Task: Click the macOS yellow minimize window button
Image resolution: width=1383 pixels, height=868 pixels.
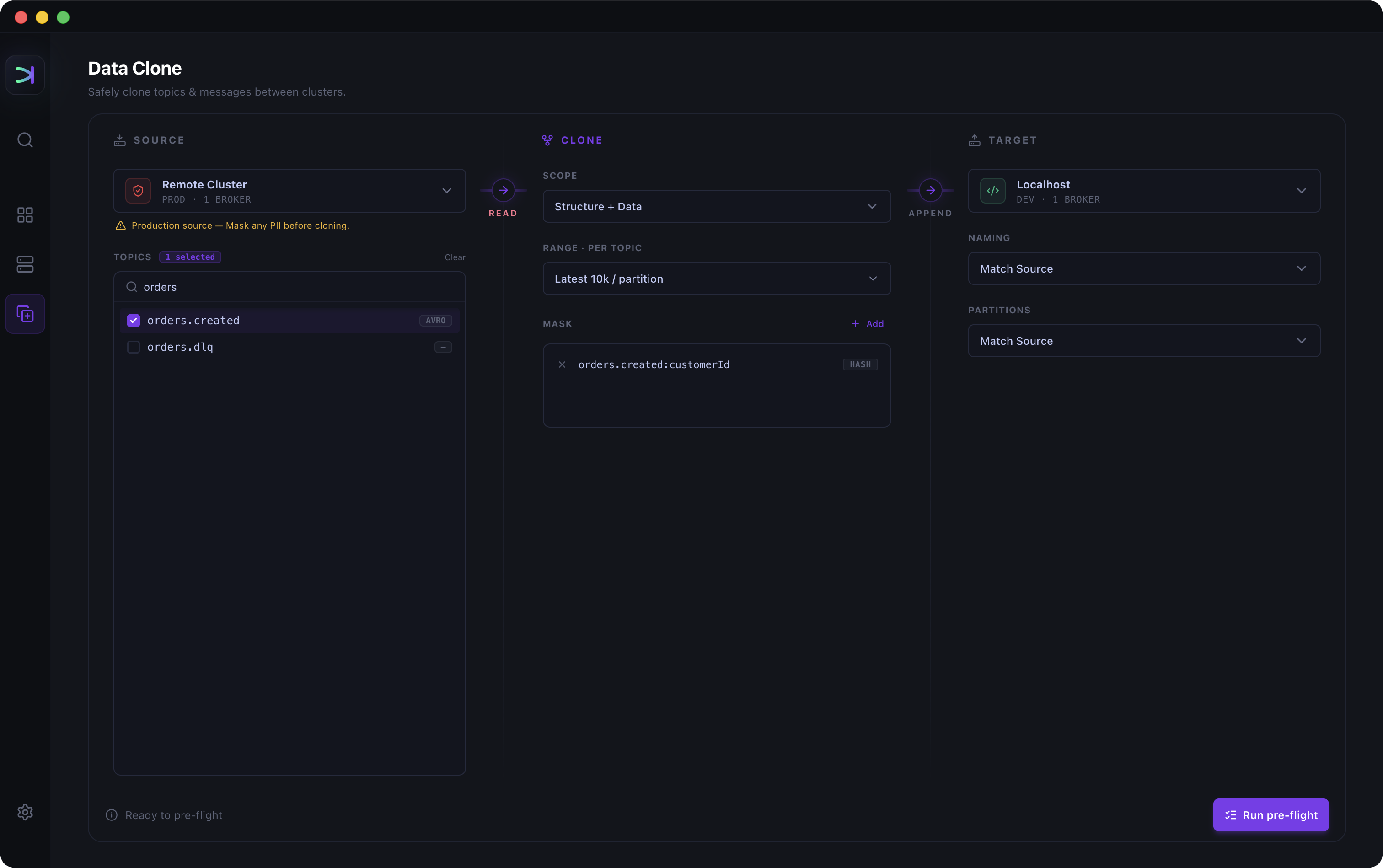Action: [42, 17]
